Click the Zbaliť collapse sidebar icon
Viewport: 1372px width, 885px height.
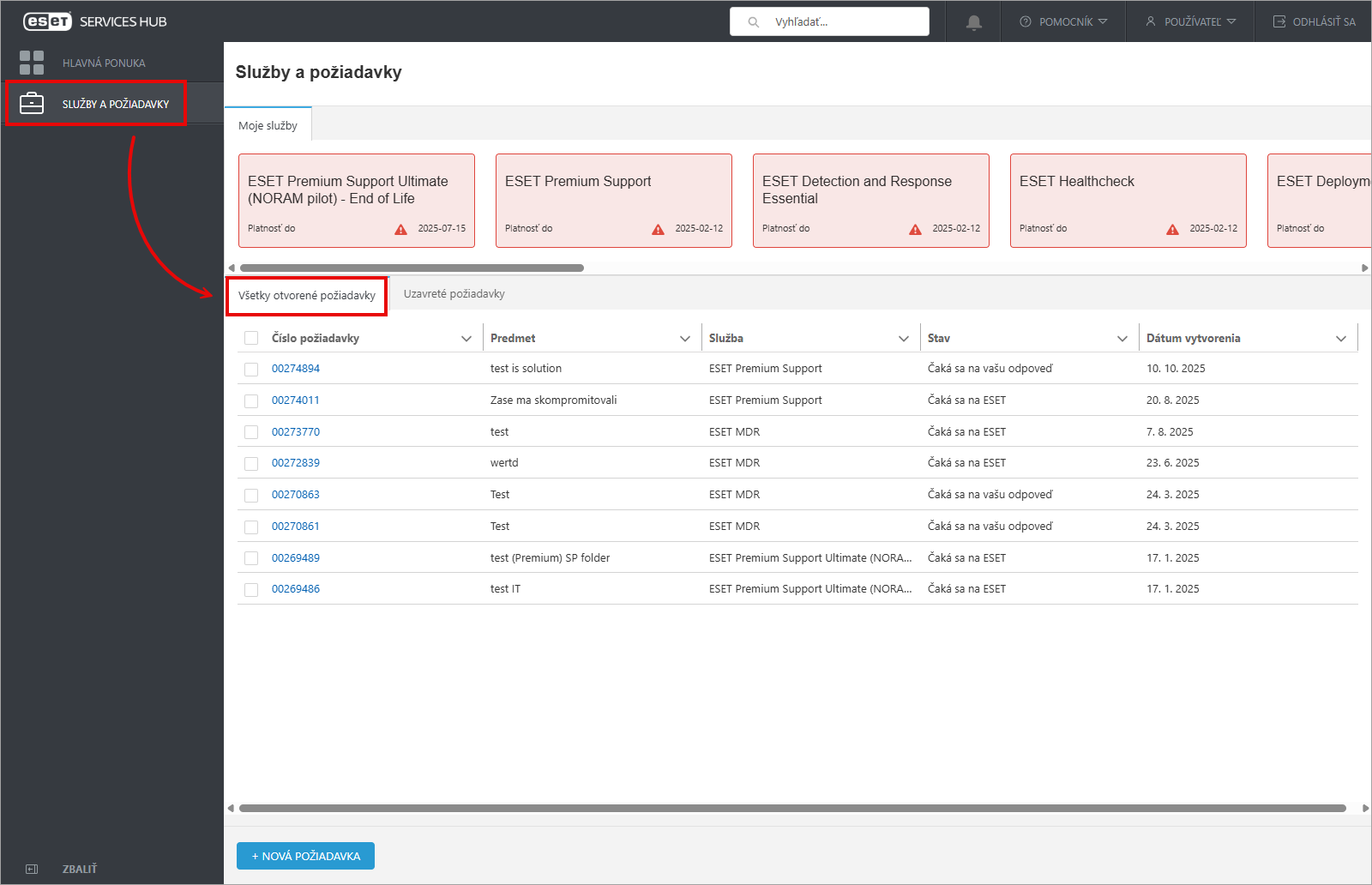point(32,869)
